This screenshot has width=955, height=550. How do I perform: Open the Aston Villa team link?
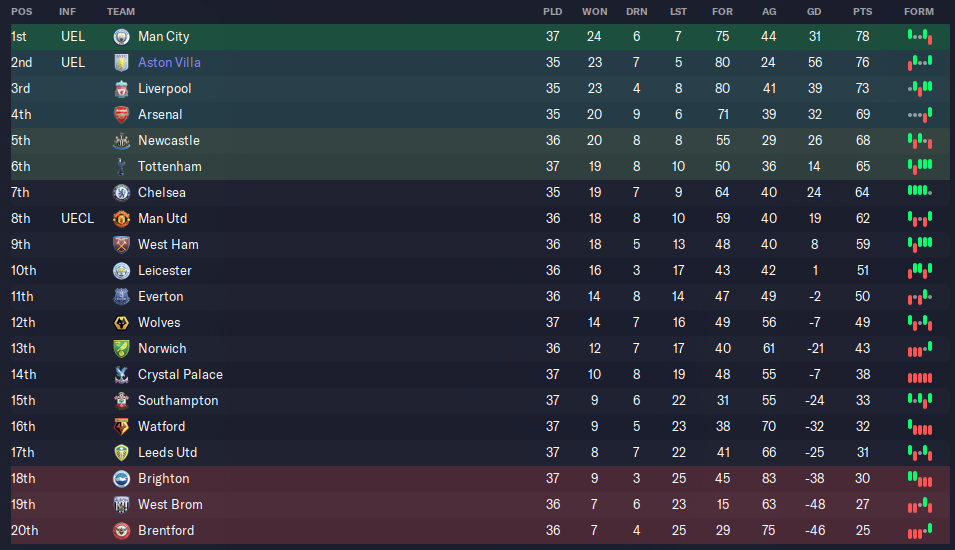point(169,63)
